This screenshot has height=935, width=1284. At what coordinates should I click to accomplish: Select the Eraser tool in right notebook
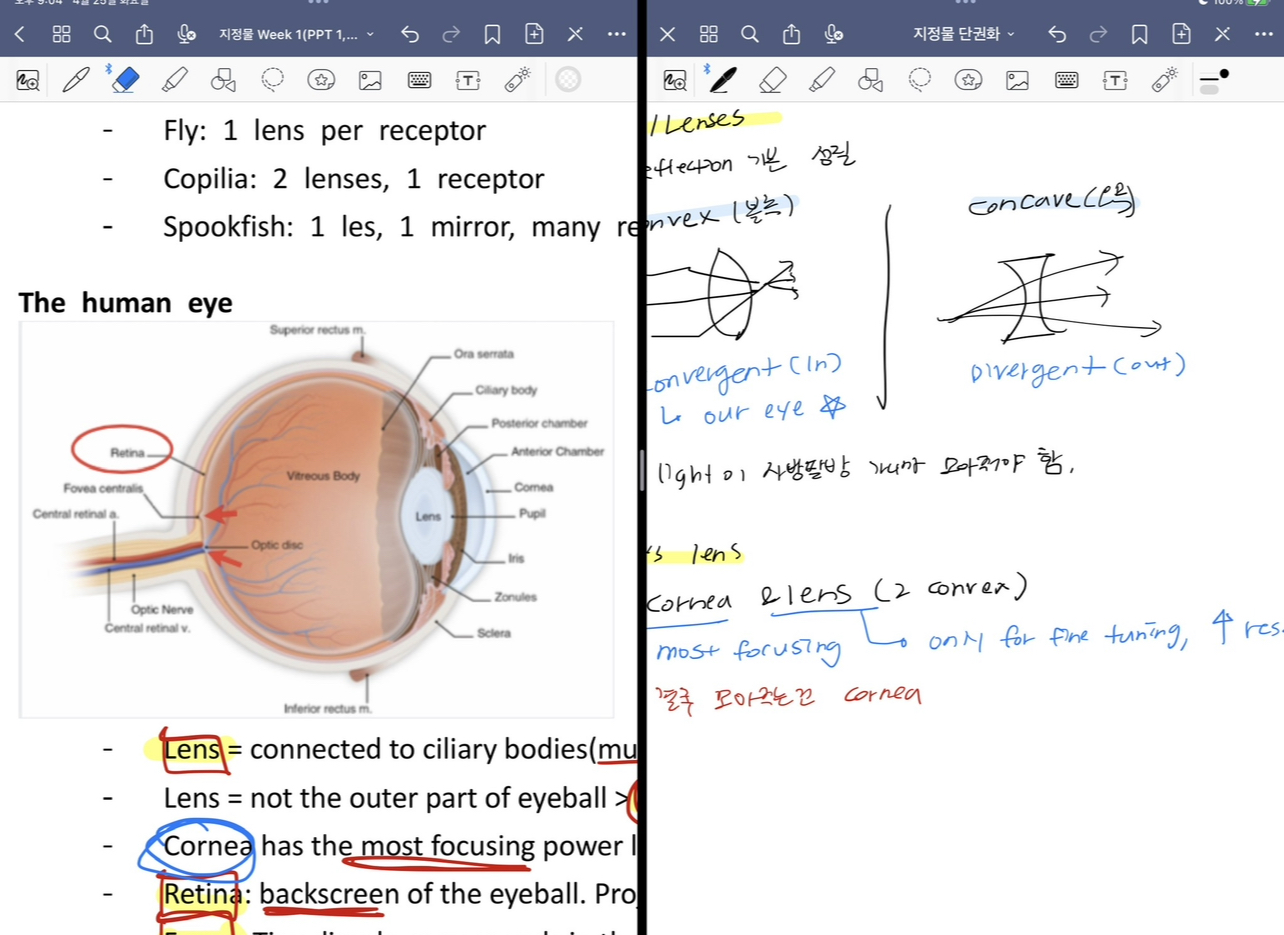772,80
